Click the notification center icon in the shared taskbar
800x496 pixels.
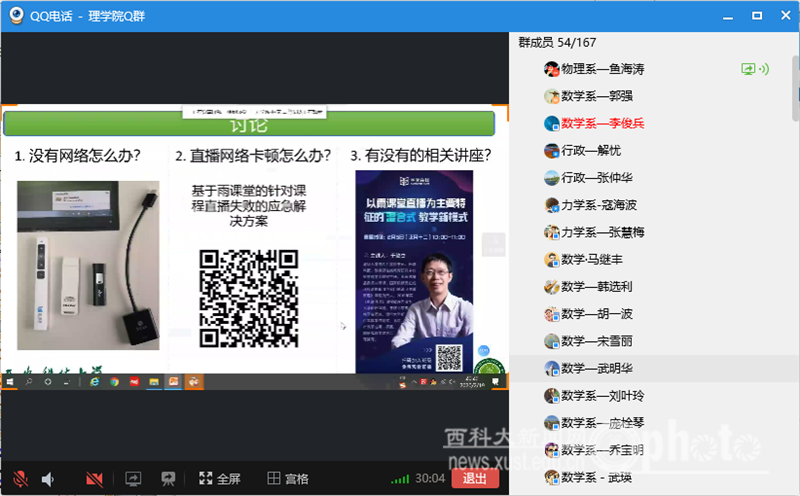point(495,382)
